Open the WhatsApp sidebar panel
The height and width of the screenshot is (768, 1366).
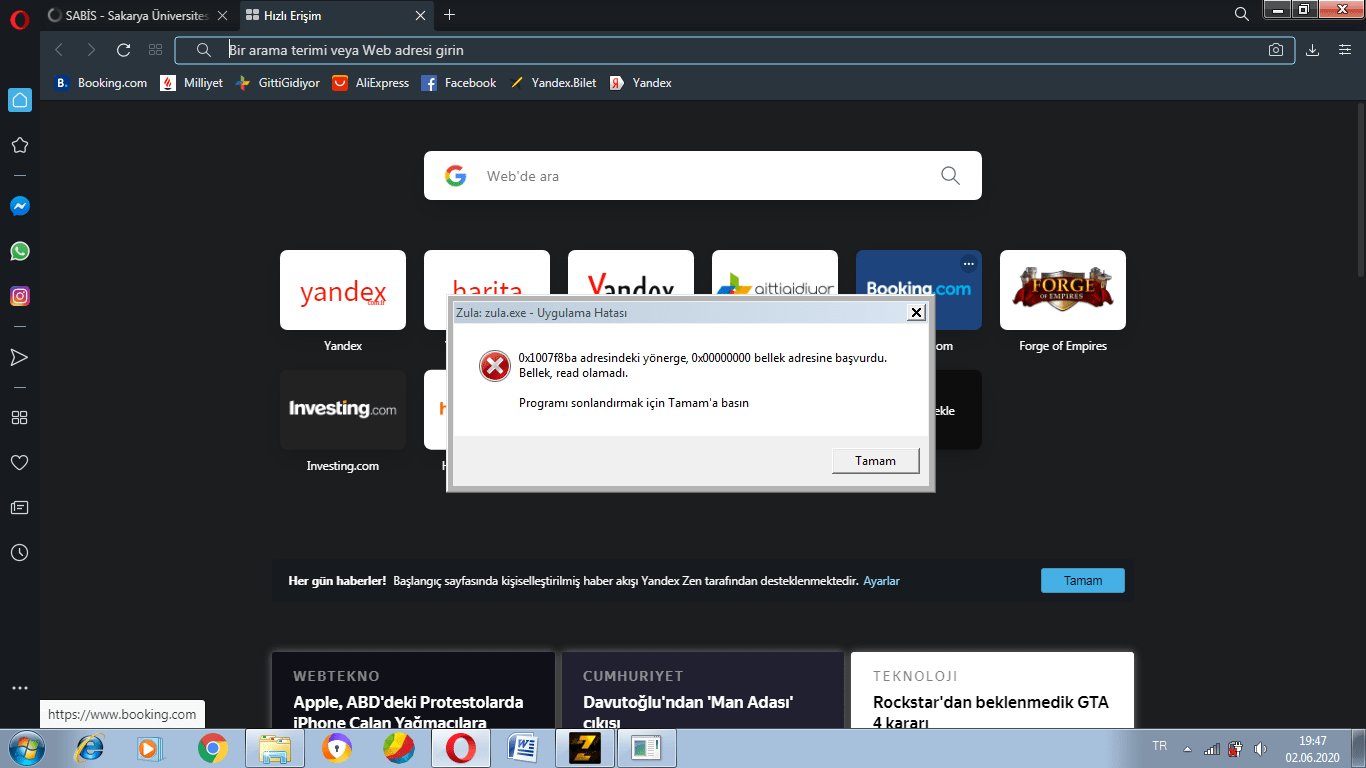click(19, 251)
